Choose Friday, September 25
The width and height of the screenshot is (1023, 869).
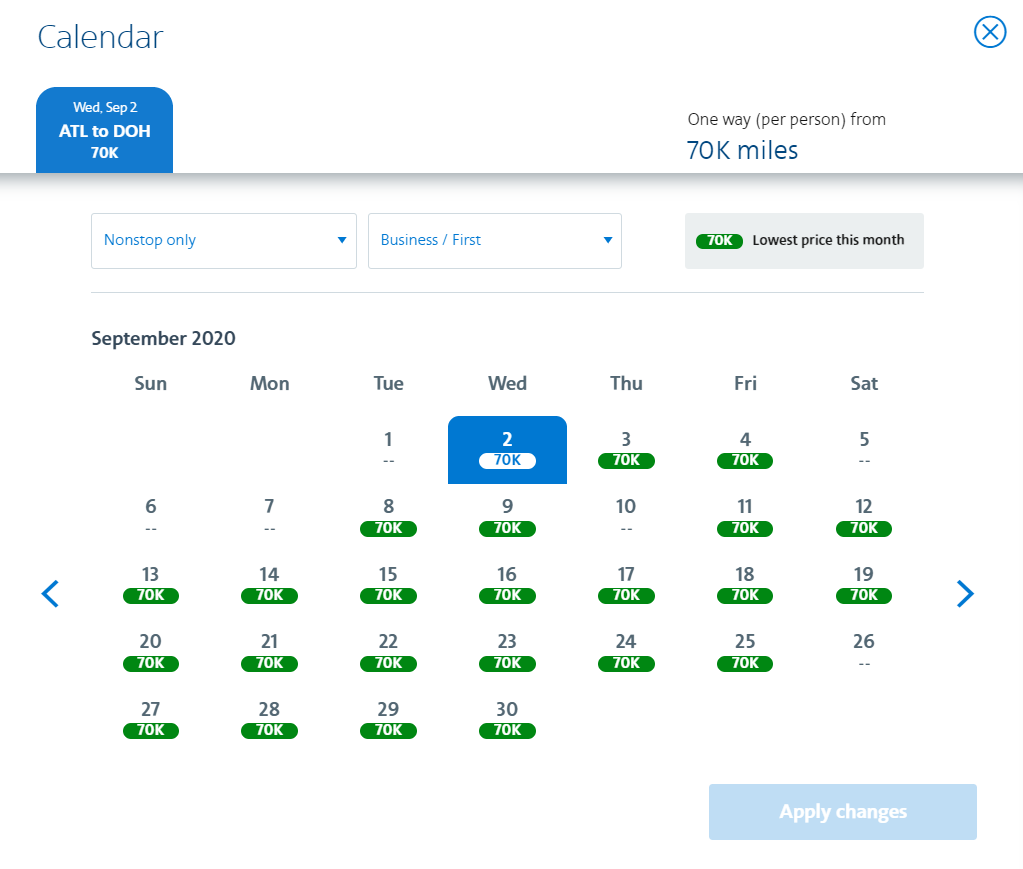tap(745, 652)
